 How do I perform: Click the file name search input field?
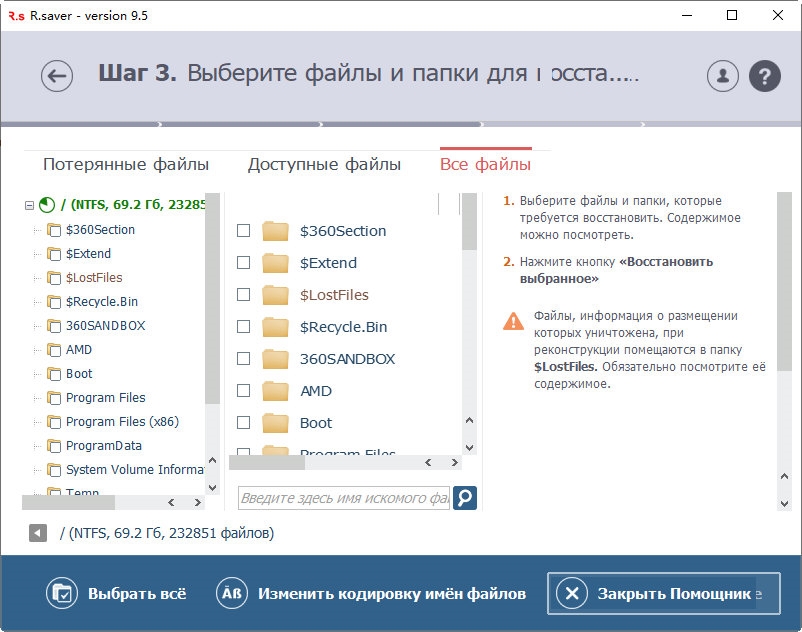pos(344,497)
